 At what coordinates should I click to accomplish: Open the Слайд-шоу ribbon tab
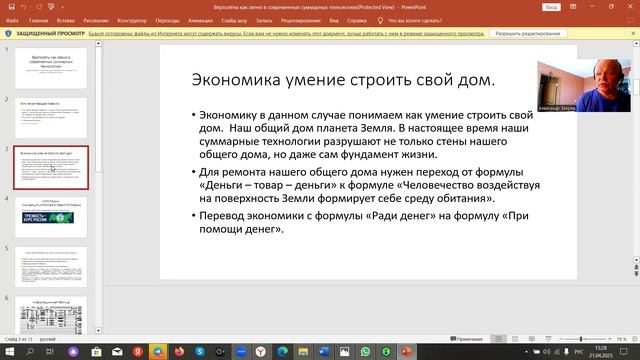click(x=234, y=20)
